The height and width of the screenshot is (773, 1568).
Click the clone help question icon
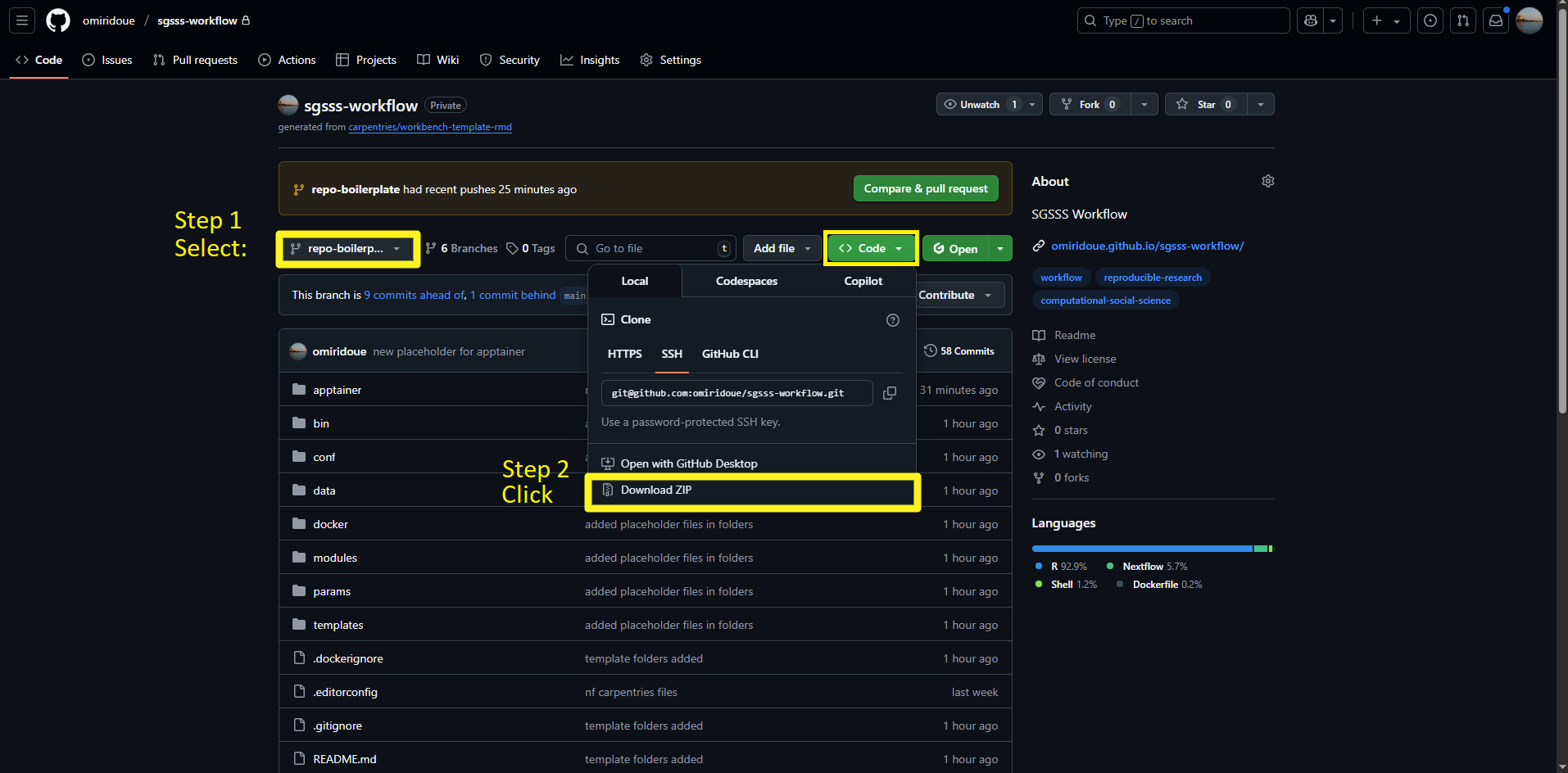[x=893, y=320]
